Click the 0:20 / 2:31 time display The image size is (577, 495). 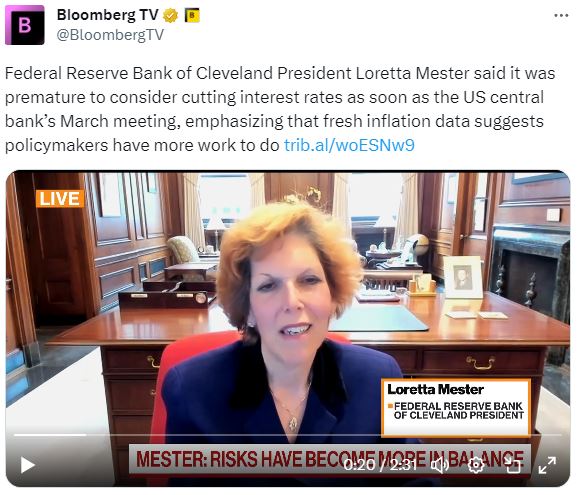380,465
